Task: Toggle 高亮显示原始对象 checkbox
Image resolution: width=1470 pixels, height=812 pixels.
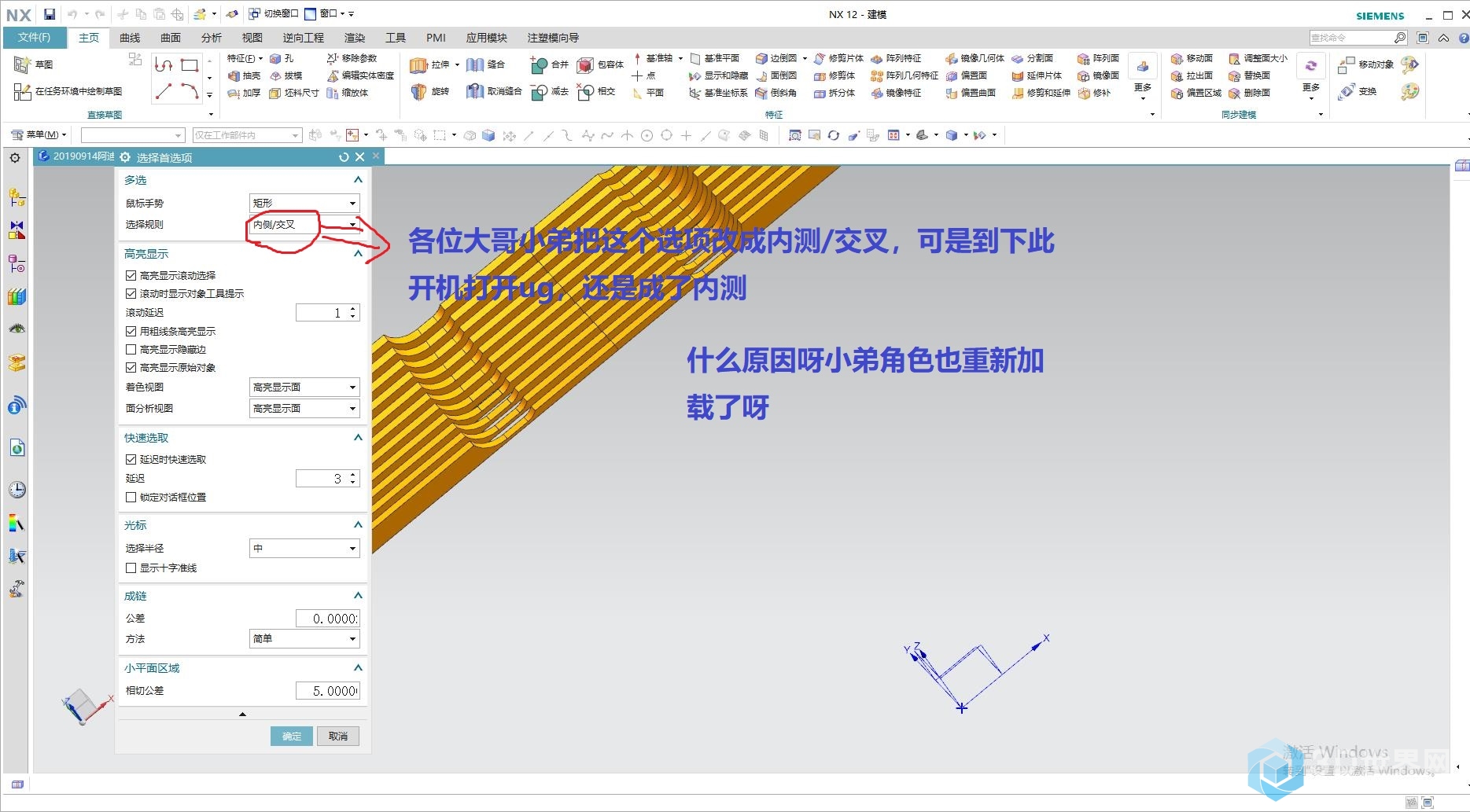Action: click(x=131, y=368)
